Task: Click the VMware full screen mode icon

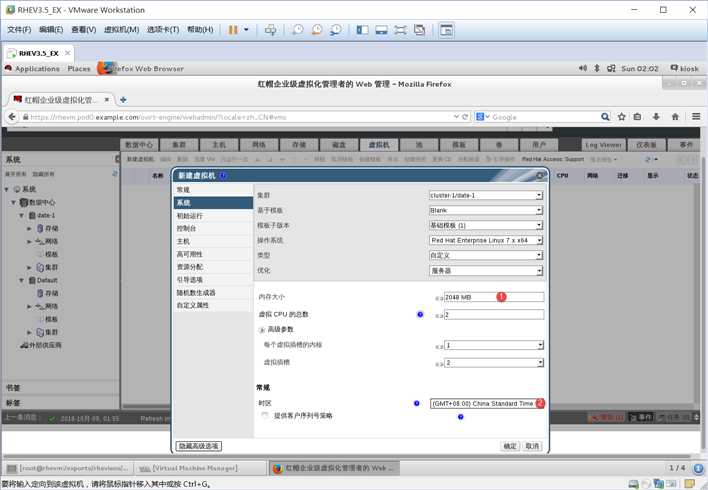Action: point(400,30)
